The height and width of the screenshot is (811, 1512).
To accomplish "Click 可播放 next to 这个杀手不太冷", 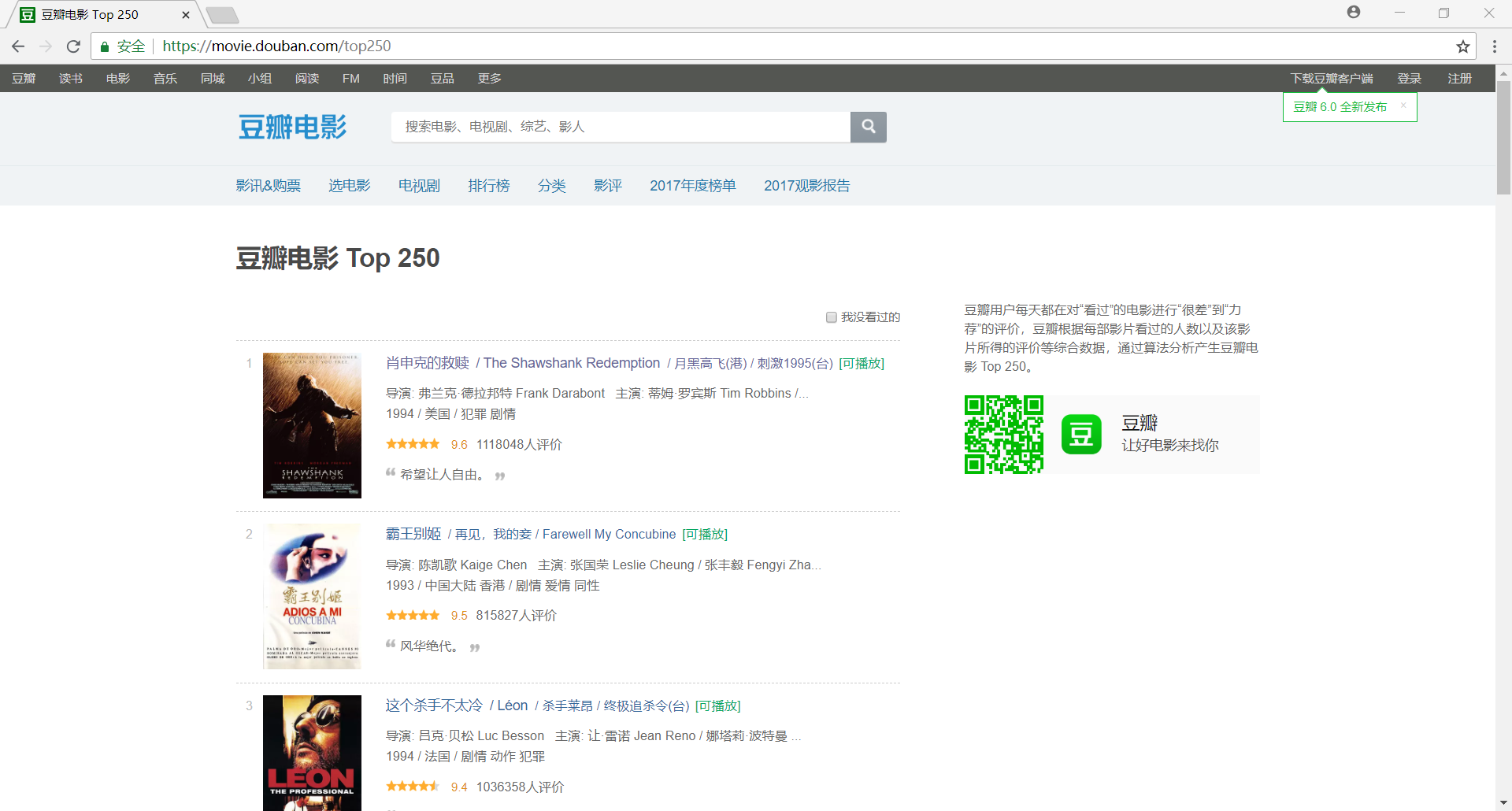I will (718, 705).
